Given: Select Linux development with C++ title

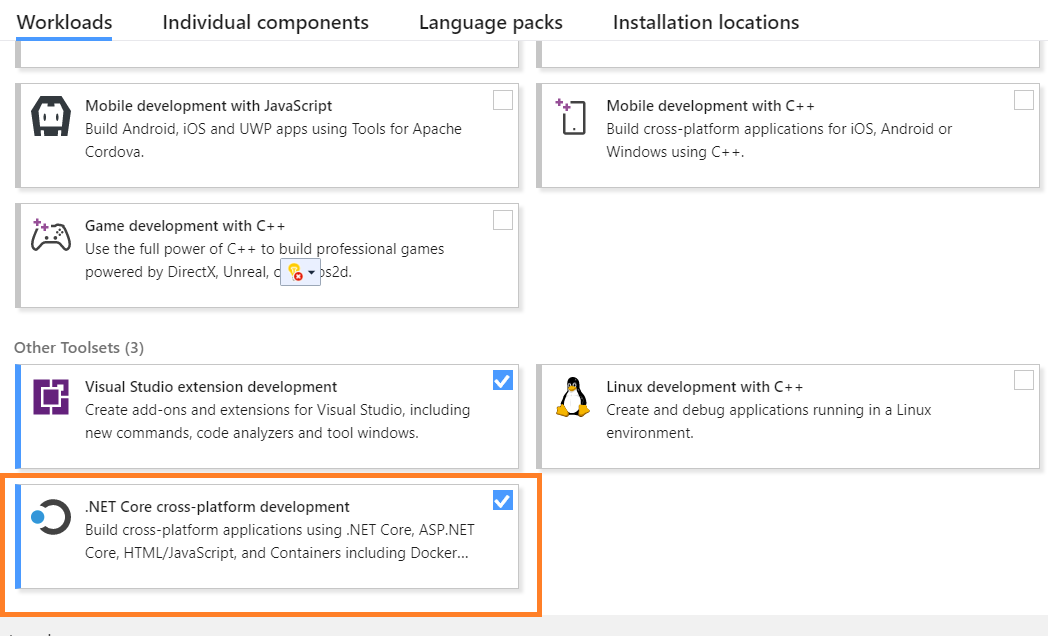Looking at the screenshot, I should pyautogui.click(x=704, y=387).
